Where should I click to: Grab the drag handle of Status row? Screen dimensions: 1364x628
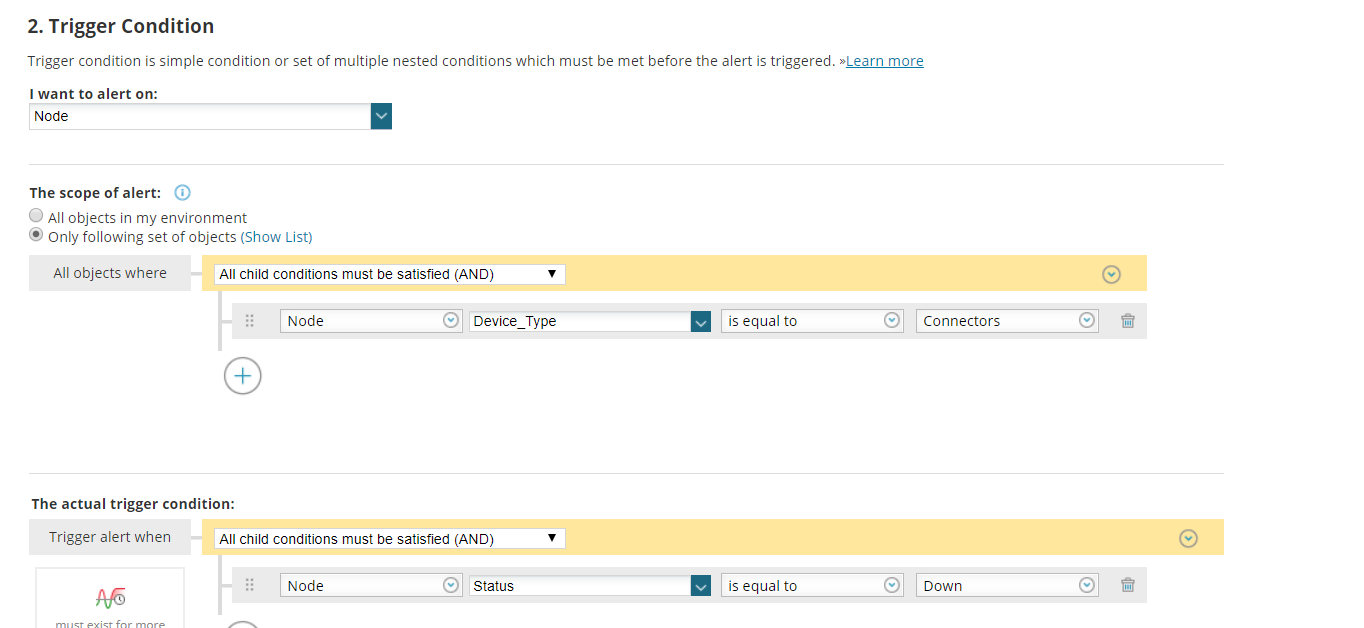(250, 586)
